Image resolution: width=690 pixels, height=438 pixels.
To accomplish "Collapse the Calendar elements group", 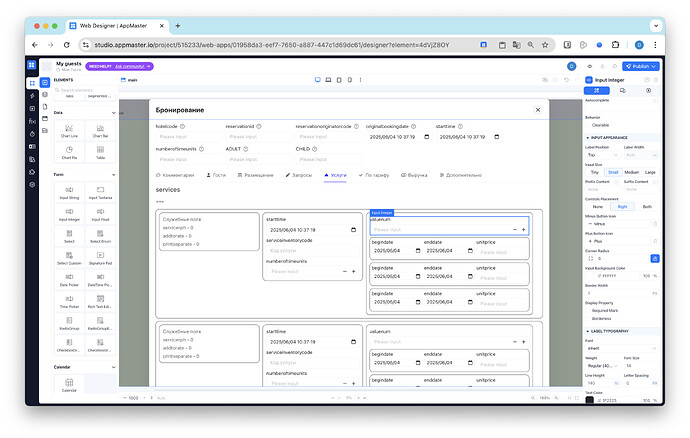I will click(x=114, y=367).
